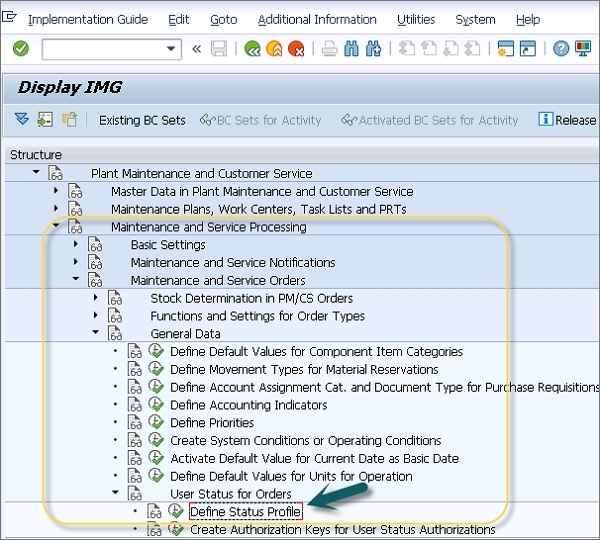This screenshot has width=600, height=540.
Task: Execute Create System Conditions or Operating Conditions
Action: (156, 440)
